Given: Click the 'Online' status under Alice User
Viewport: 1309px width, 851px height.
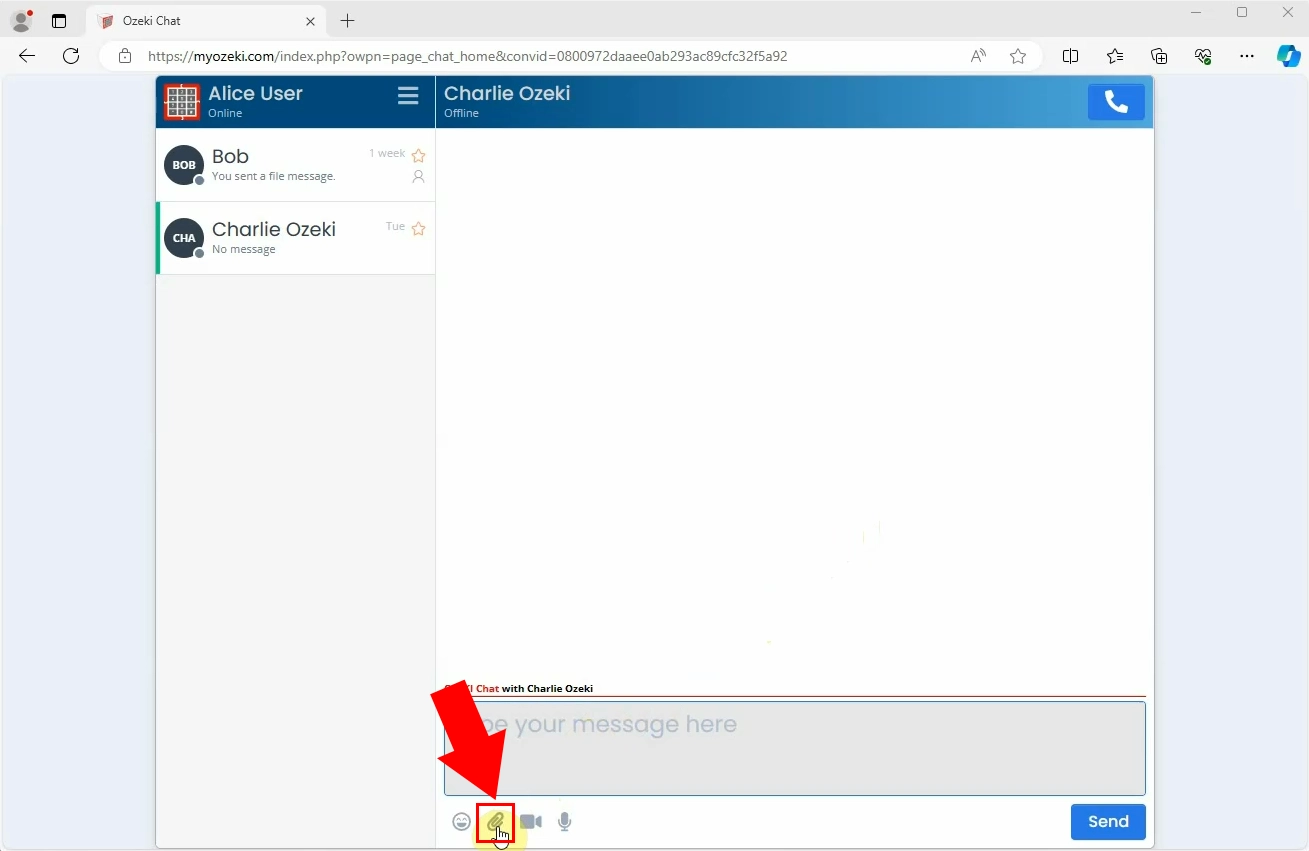Looking at the screenshot, I should (x=225, y=113).
